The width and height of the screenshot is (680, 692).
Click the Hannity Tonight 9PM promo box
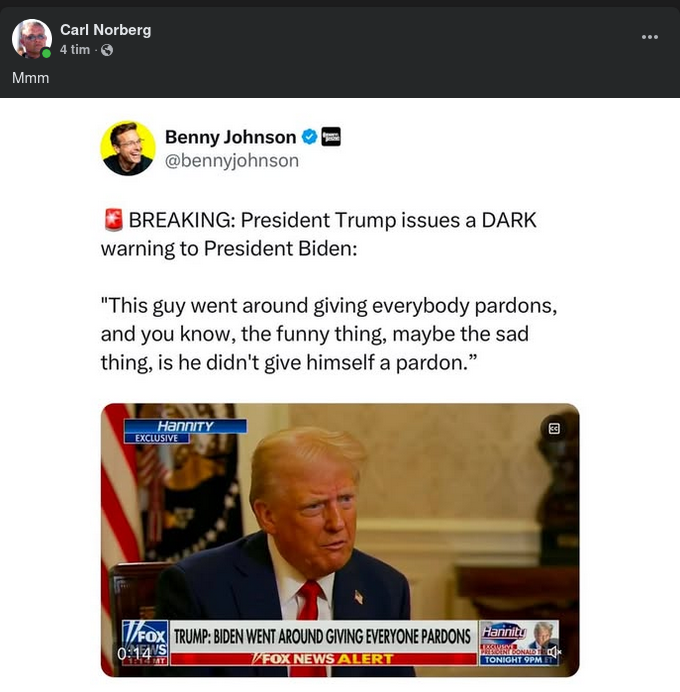(x=518, y=643)
